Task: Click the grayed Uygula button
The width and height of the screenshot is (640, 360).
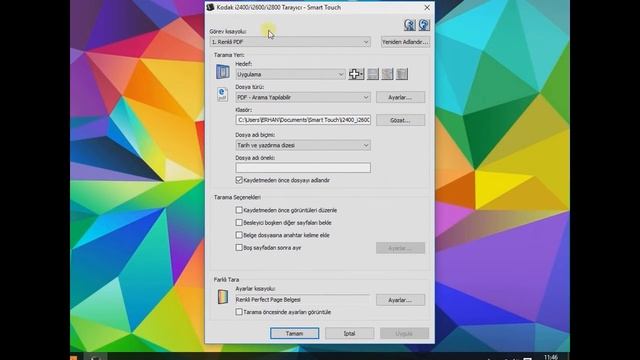Action: tap(404, 333)
